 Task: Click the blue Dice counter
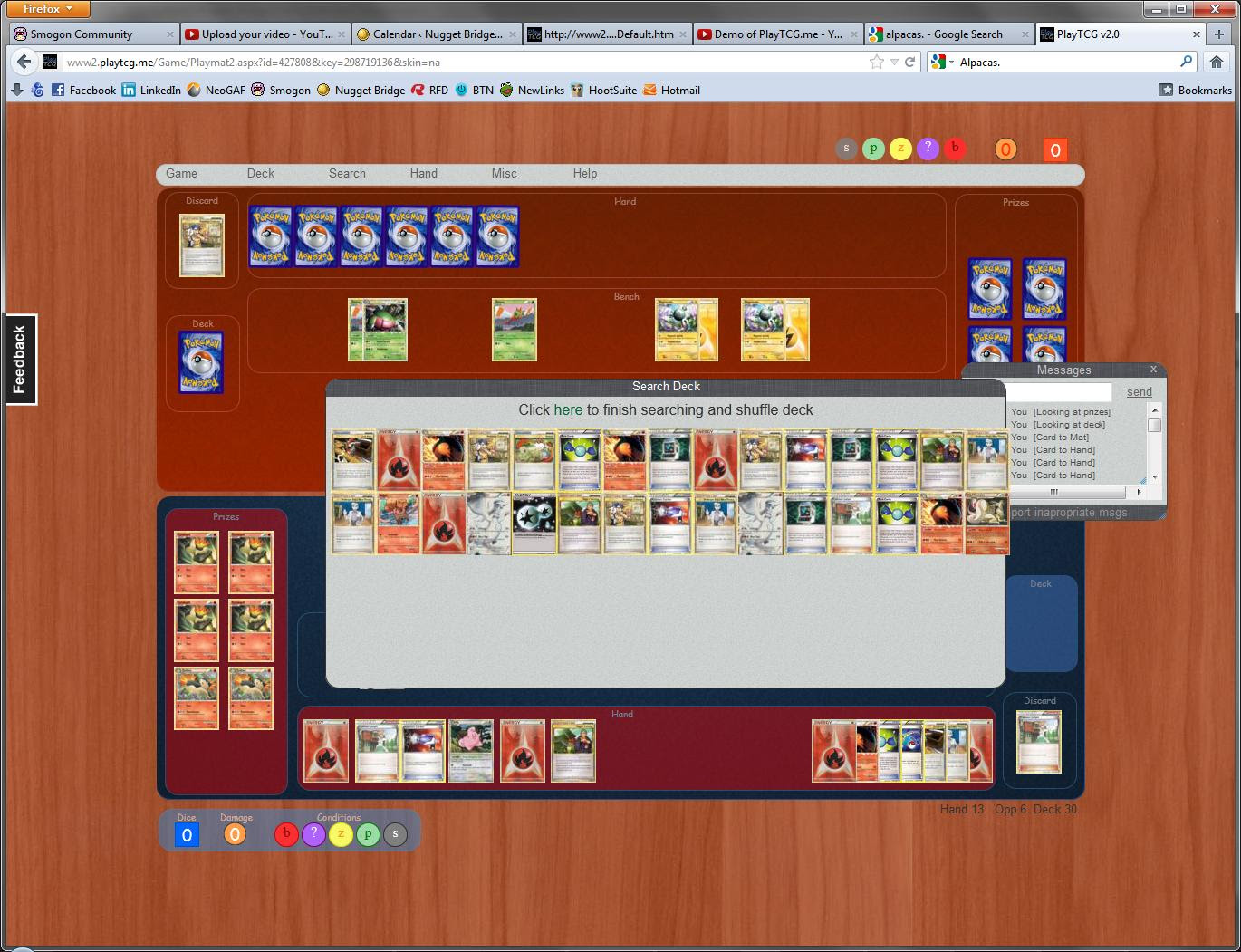tap(187, 835)
